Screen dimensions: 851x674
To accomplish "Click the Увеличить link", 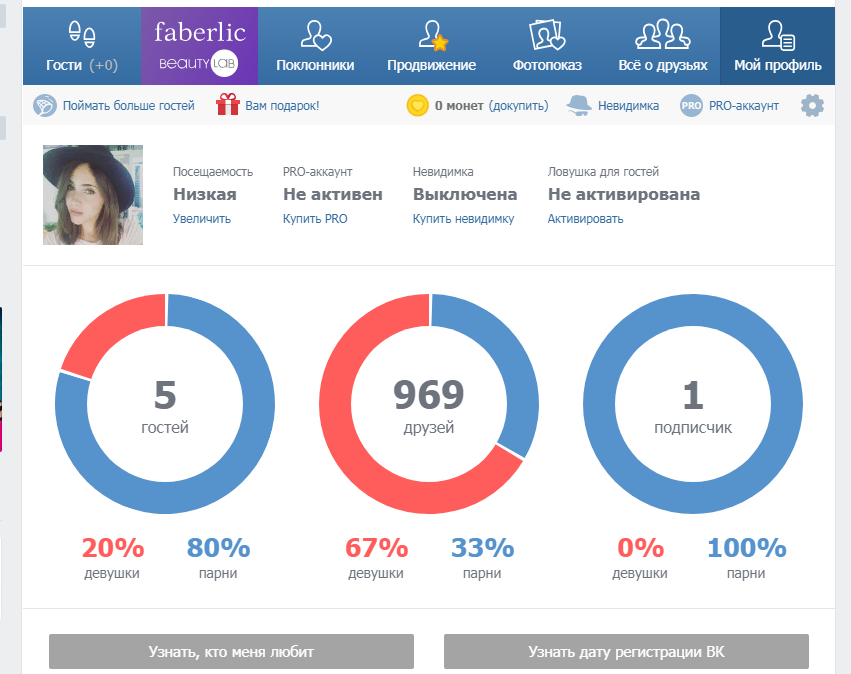I will point(202,219).
